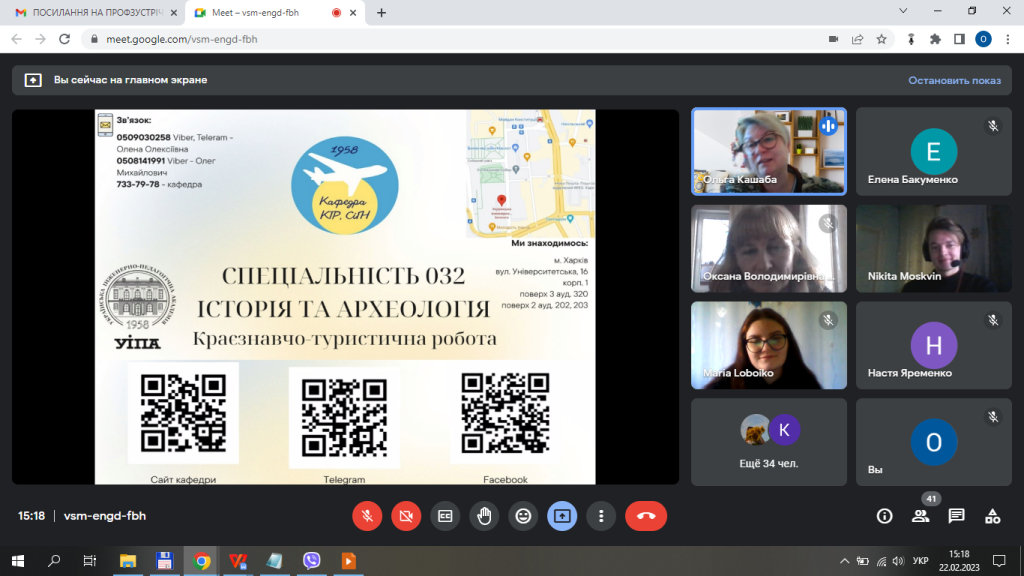The height and width of the screenshot is (576, 1024).
Task: Open the clock showing 22.02.2023
Action: tap(959, 561)
